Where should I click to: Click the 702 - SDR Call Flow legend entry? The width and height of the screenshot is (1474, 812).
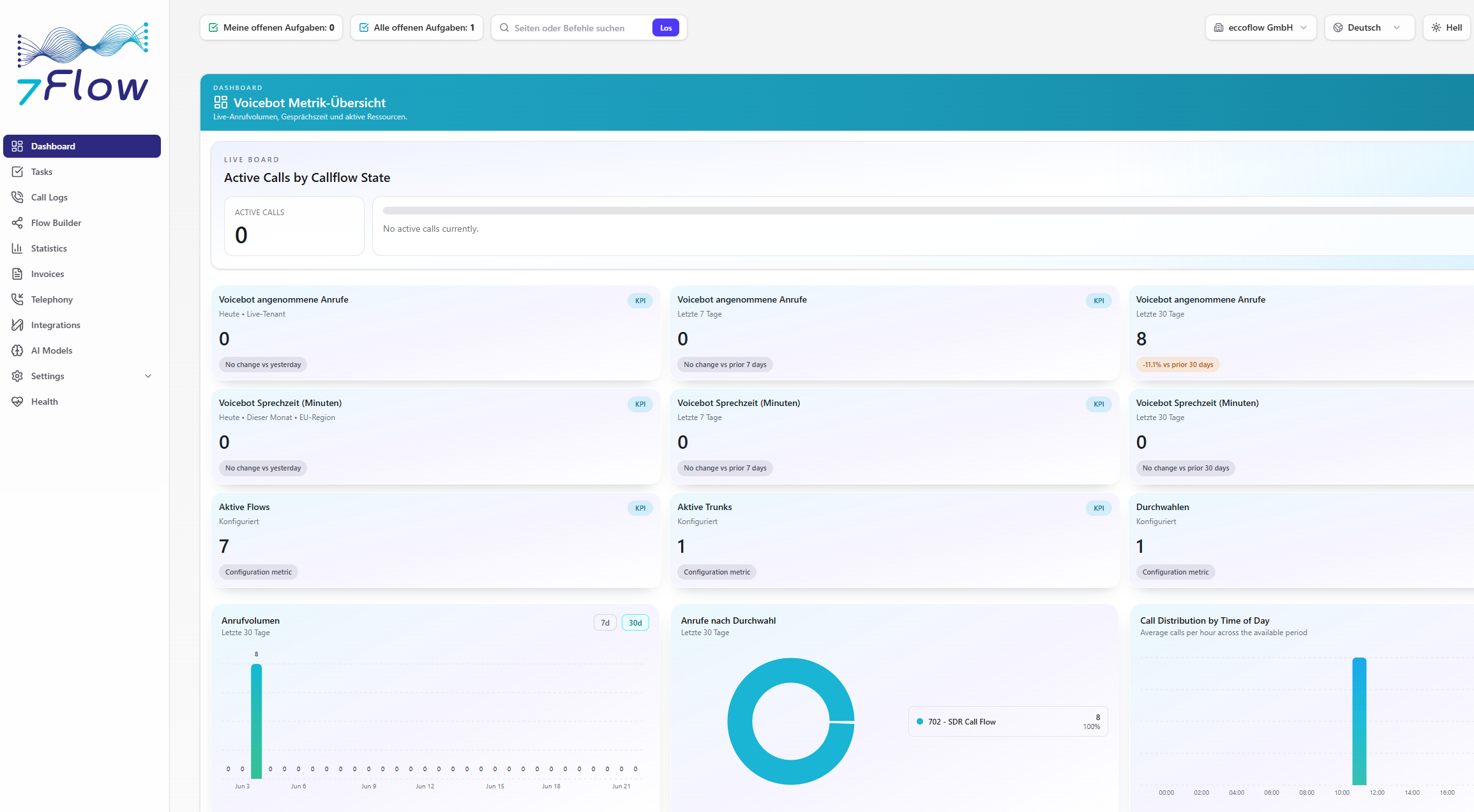pos(1008,721)
